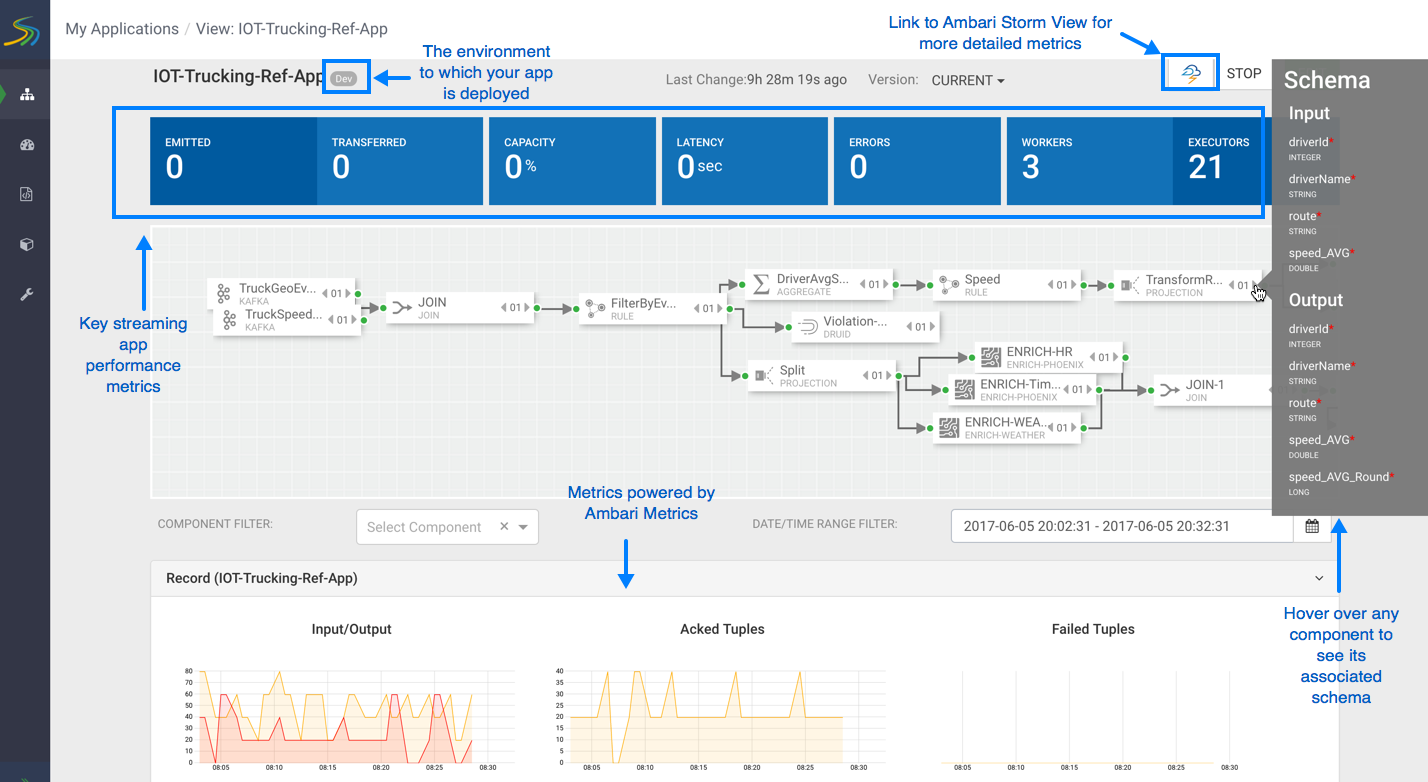Viewport: 1428px width, 782px height.
Task: Open the dashboard gauge icon in sidebar
Action: point(27,145)
